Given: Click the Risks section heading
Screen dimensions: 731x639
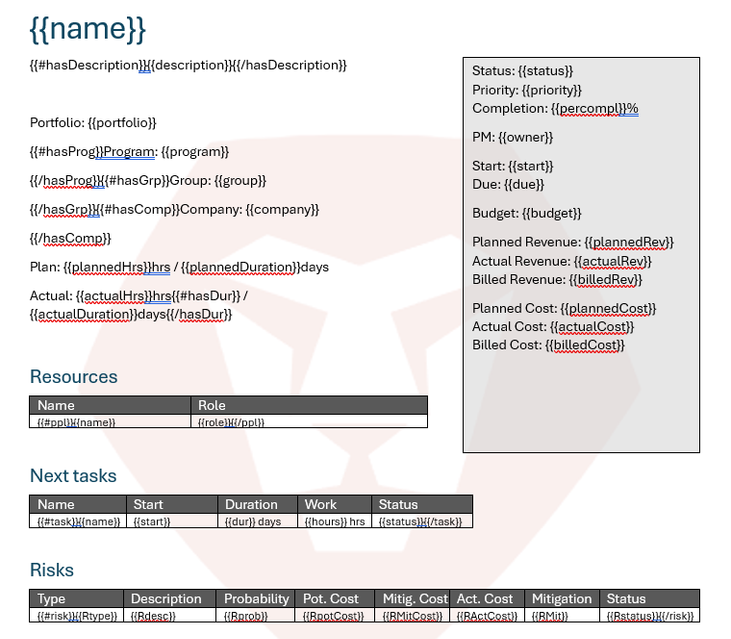Looking at the screenshot, I should point(52,570).
